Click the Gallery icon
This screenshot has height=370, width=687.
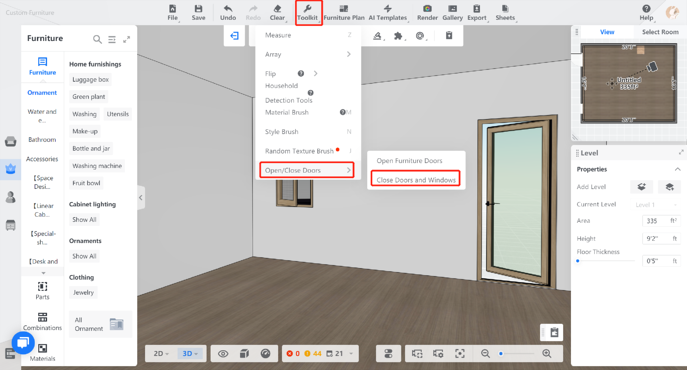tap(453, 9)
